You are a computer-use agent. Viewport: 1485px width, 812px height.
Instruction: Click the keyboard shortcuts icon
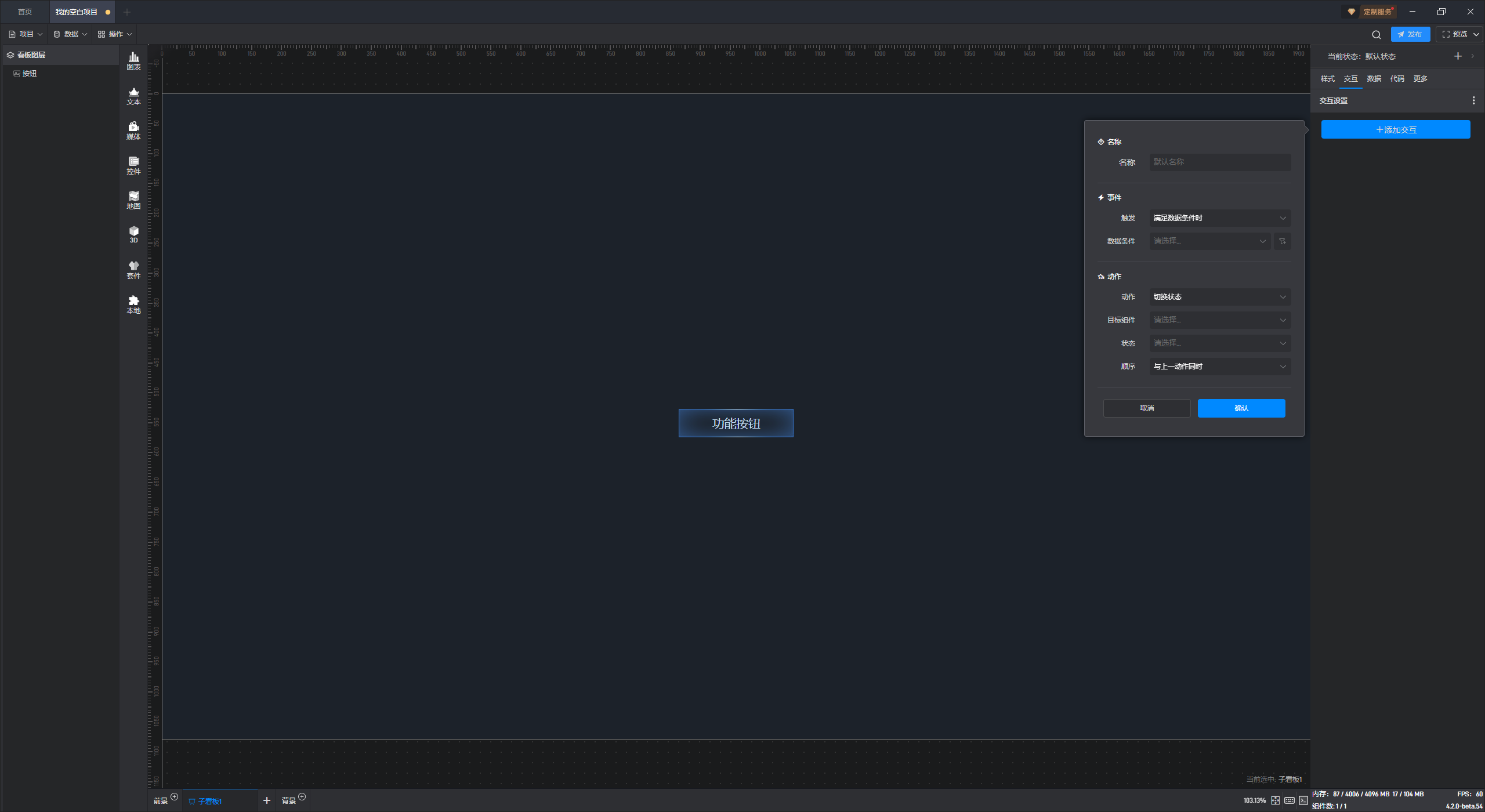click(x=1290, y=800)
